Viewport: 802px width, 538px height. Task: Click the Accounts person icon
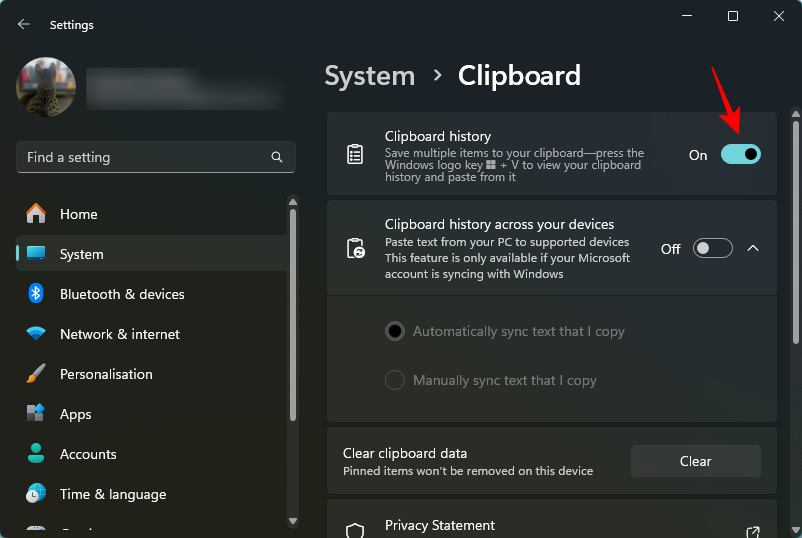(36, 453)
